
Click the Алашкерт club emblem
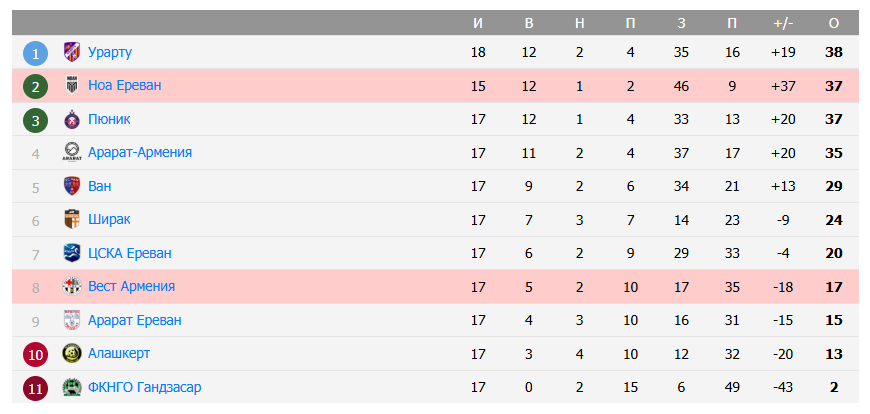click(x=71, y=353)
